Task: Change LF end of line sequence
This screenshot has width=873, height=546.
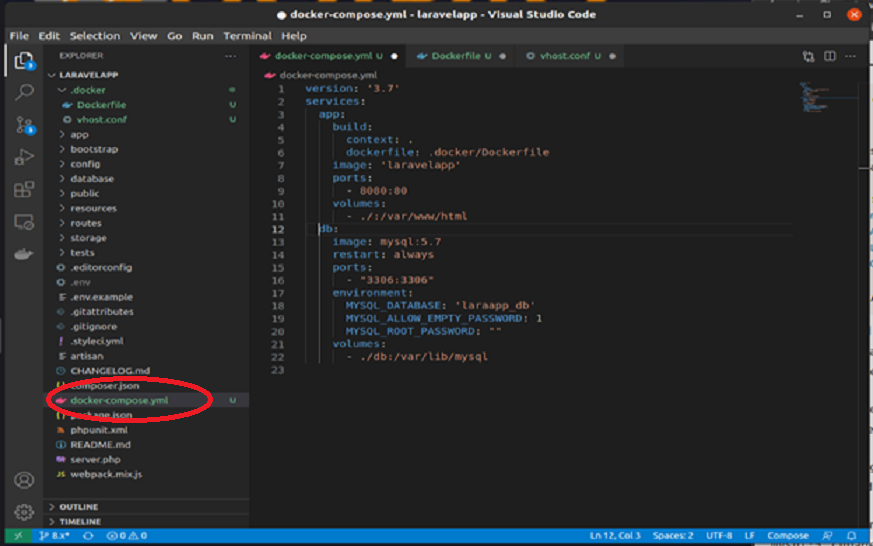Action: pos(749,535)
